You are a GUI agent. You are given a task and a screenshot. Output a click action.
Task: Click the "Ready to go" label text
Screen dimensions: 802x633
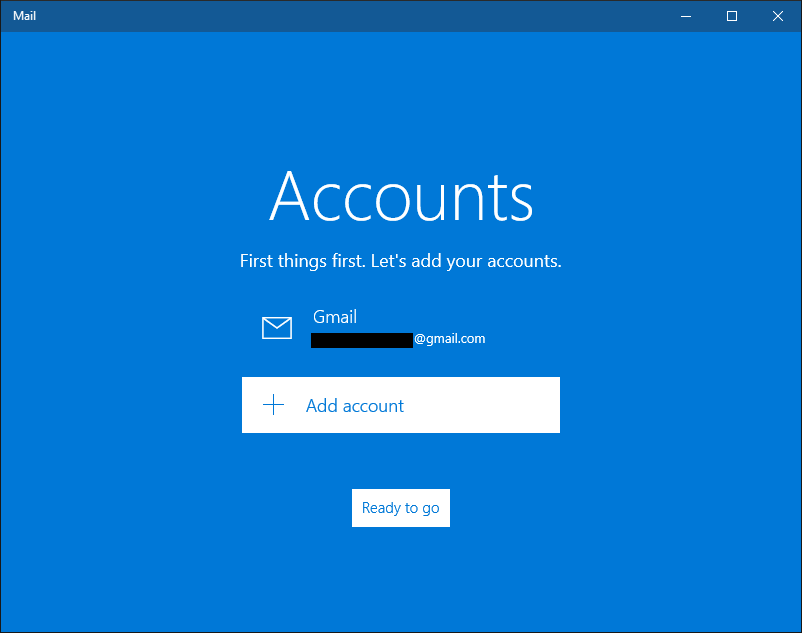[x=401, y=508]
